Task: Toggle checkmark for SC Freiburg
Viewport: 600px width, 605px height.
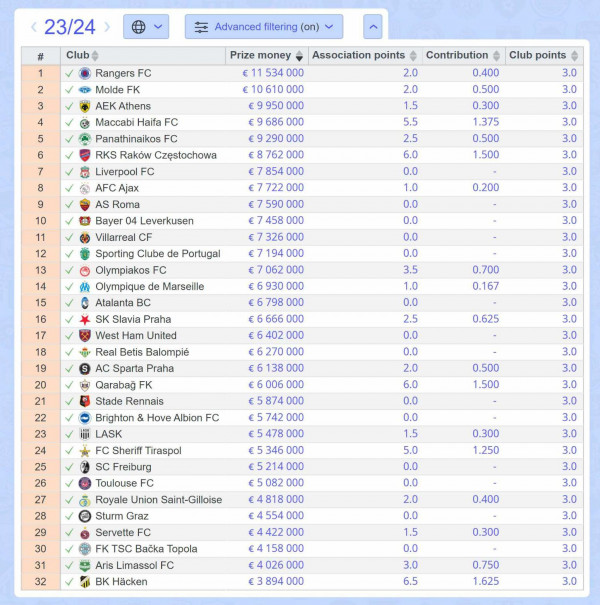Action: tap(69, 467)
